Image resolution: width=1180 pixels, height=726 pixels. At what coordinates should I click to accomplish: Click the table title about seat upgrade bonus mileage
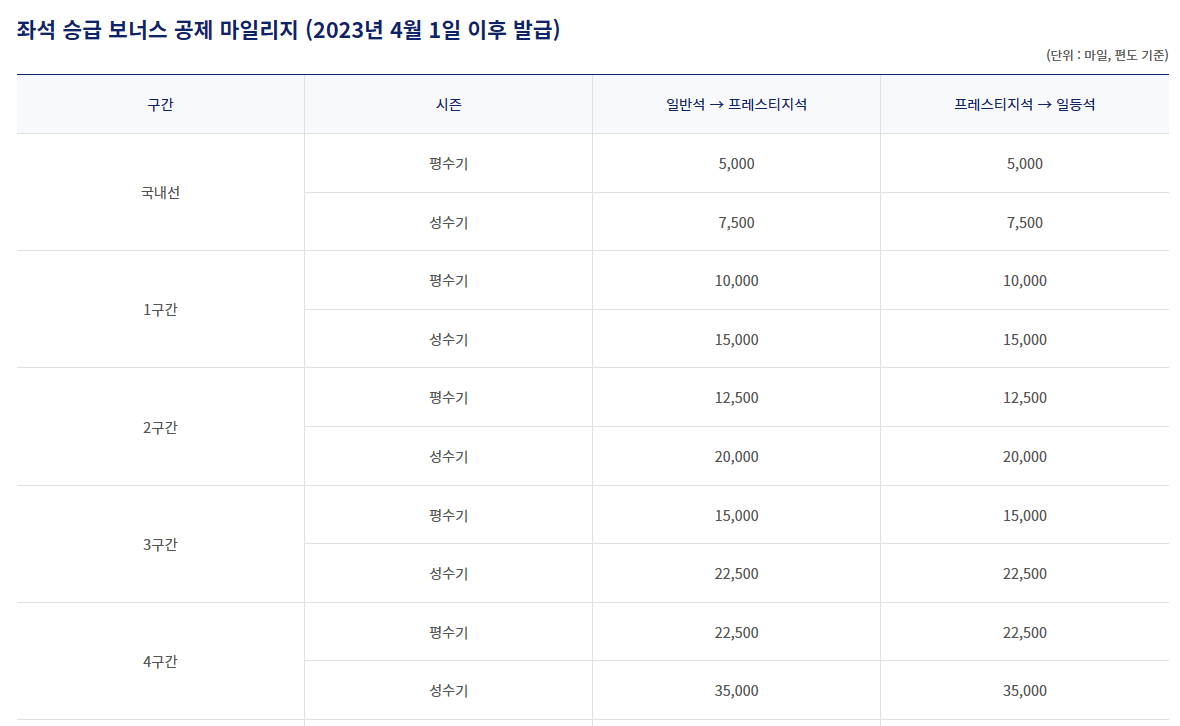point(285,27)
